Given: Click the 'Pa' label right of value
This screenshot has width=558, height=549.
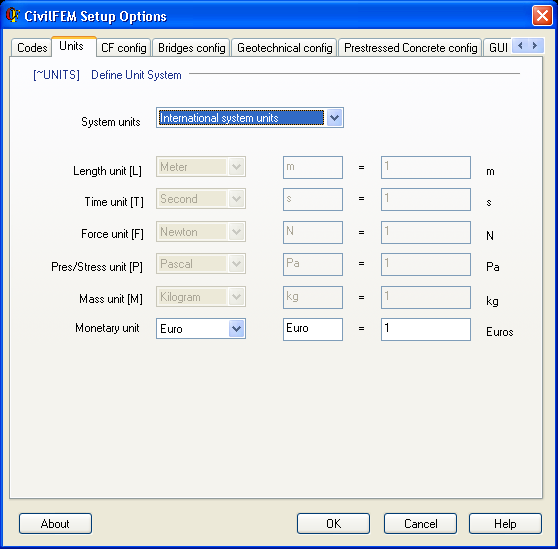Looking at the screenshot, I should (x=493, y=267).
